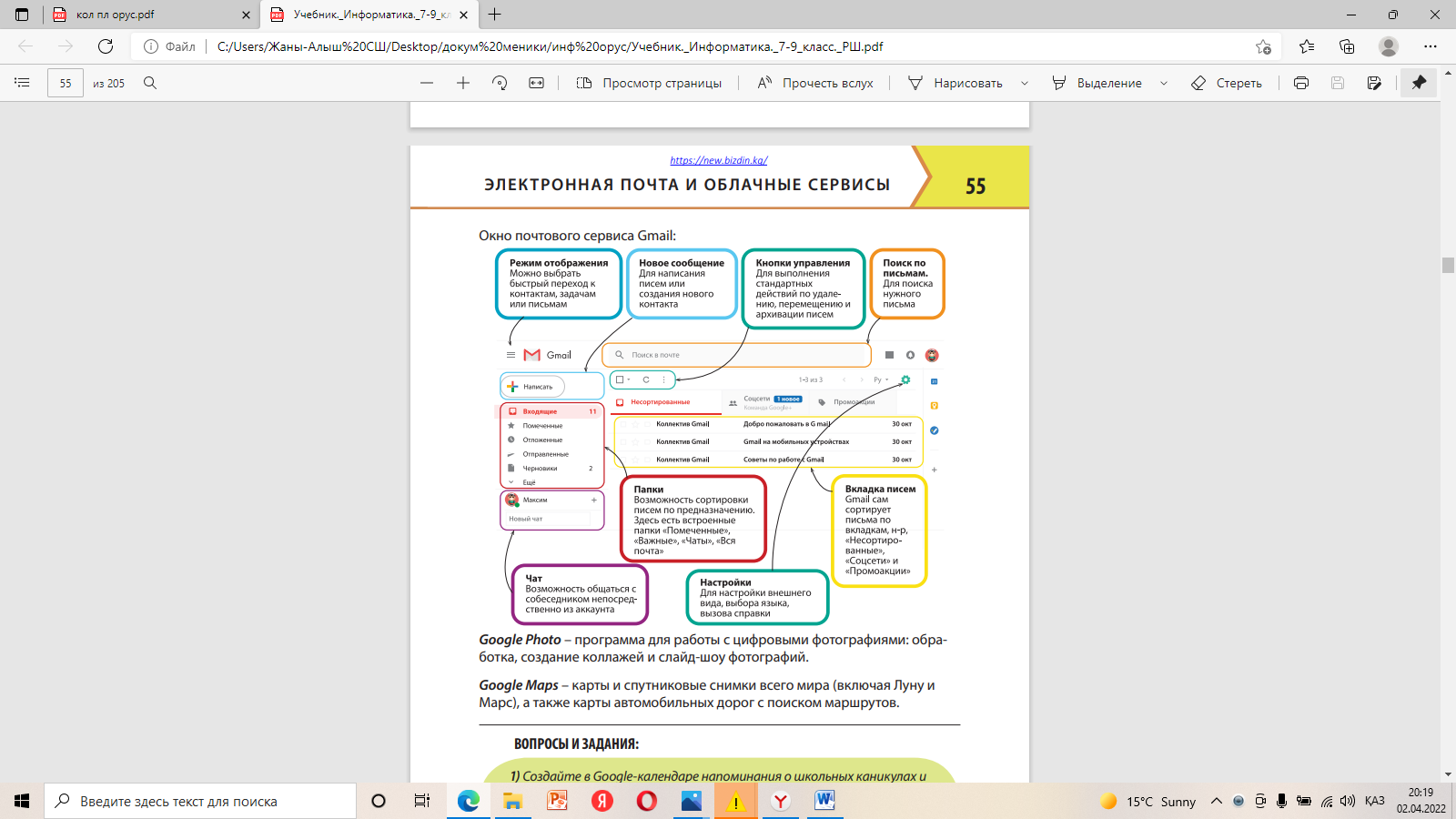Click the vertical scrollbar thumb
This screenshot has height=819, width=1456.
[x=1448, y=265]
